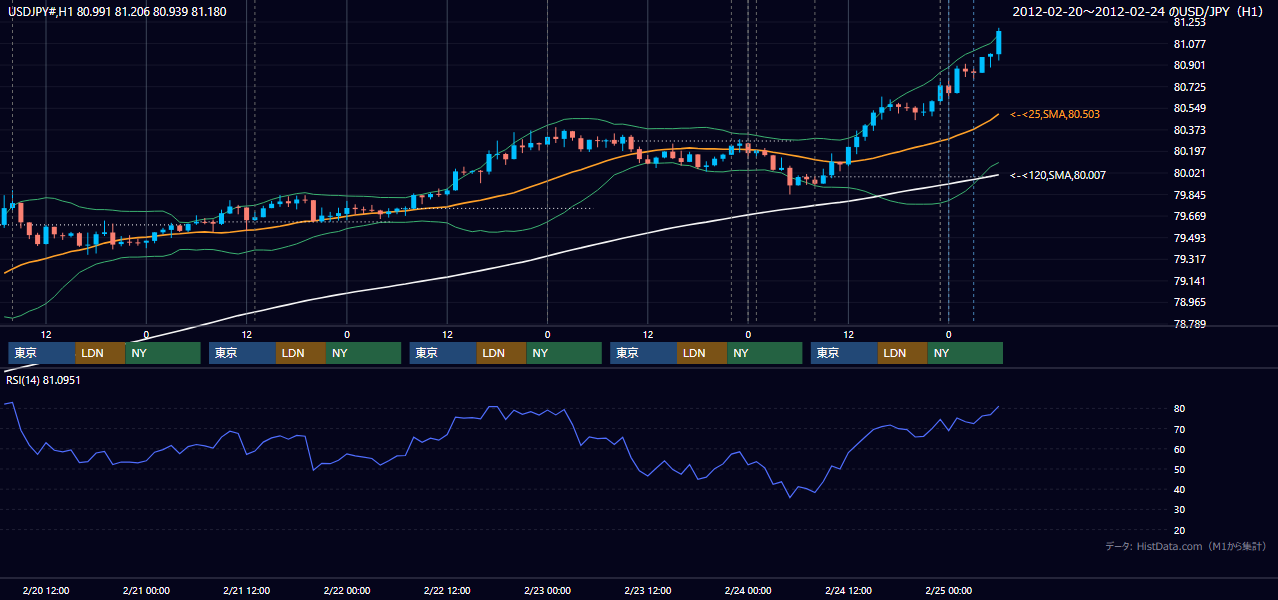Select the 2/23 00:00 date label
The height and width of the screenshot is (600, 1278).
click(547, 591)
